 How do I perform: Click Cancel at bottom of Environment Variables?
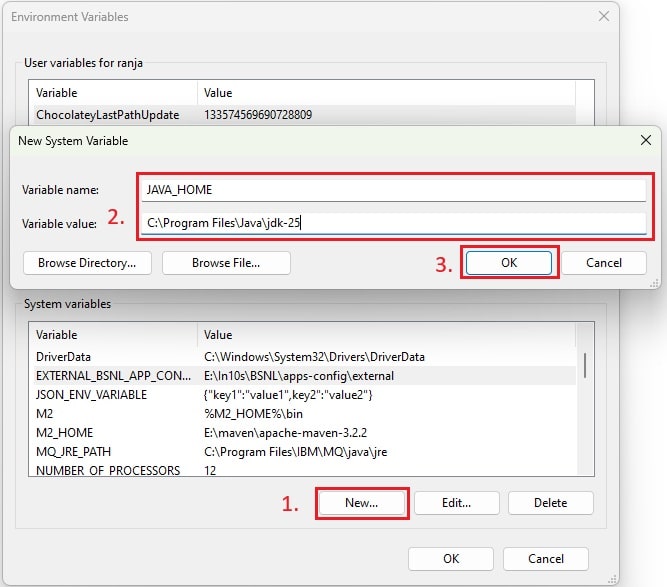pyautogui.click(x=546, y=559)
